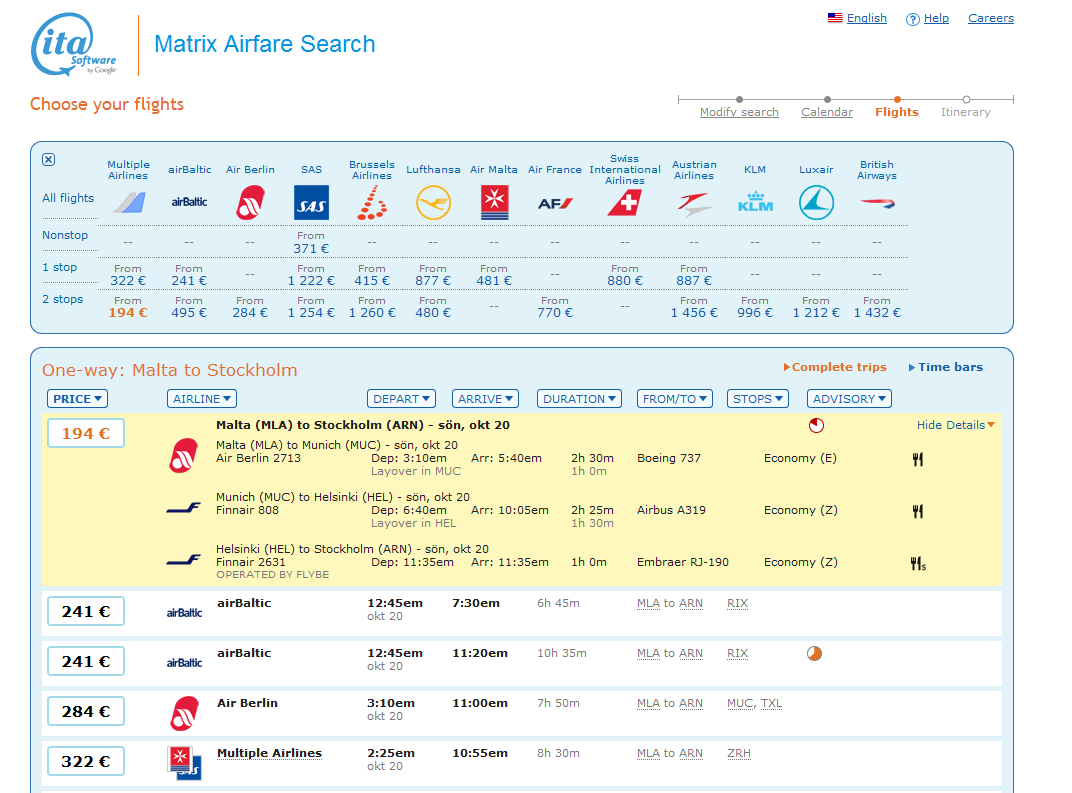
Task: Choose the KLM crown logo
Action: (755, 203)
